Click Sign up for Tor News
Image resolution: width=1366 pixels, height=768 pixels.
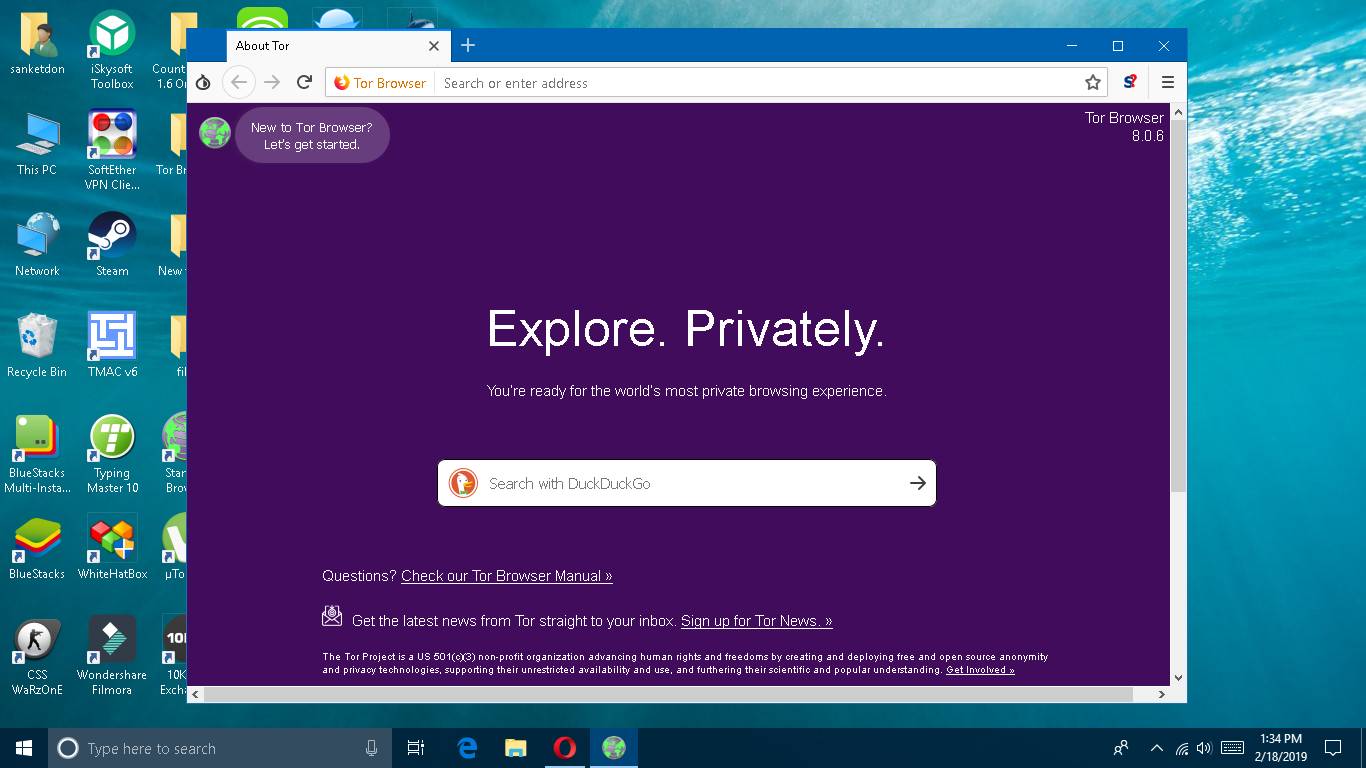(x=756, y=620)
